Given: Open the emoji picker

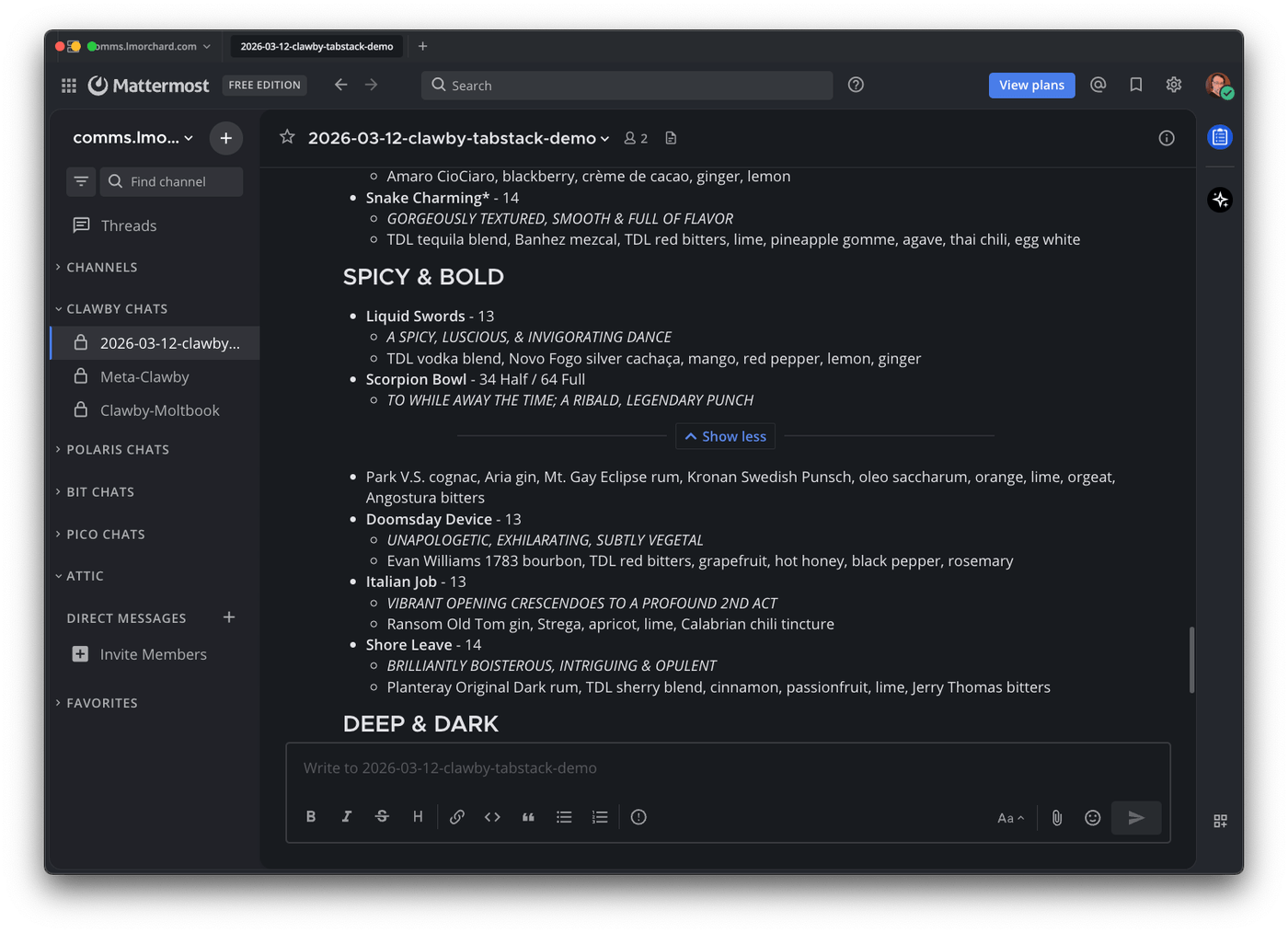Looking at the screenshot, I should click(x=1092, y=818).
